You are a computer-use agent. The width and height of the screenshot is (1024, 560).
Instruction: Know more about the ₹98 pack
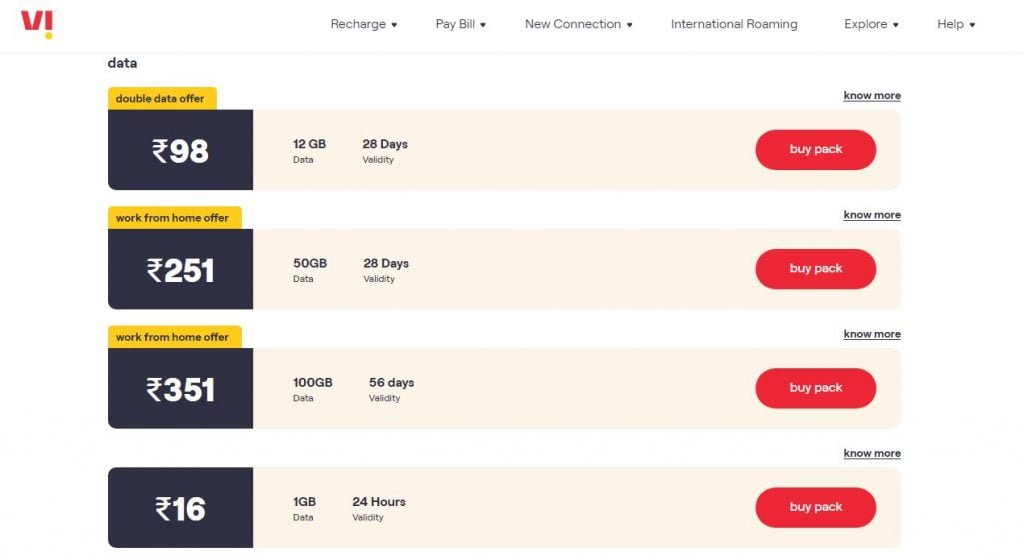pyautogui.click(x=872, y=95)
